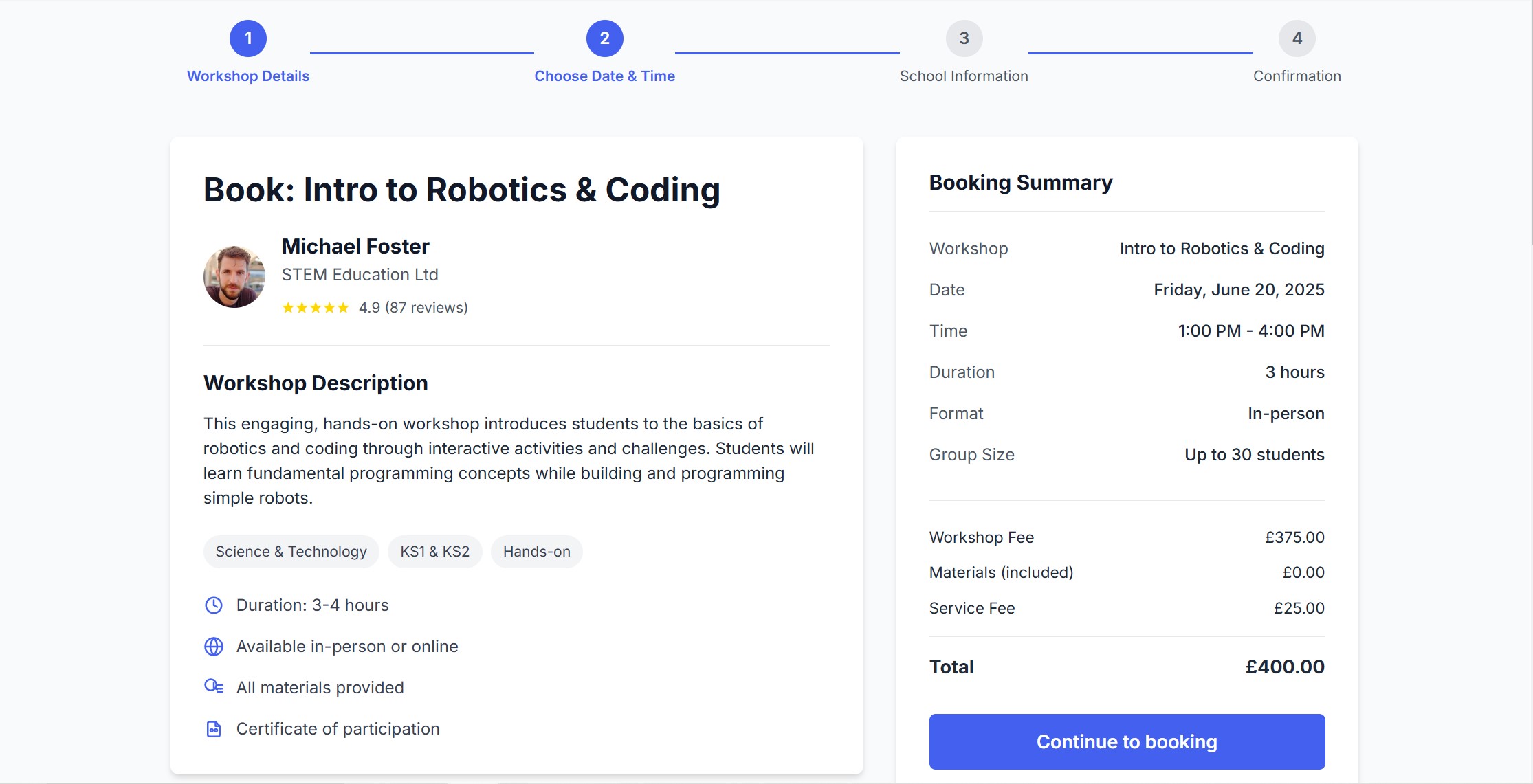Click step 4 Confirmation circle
Screen dimensions: 1533x784
(x=1297, y=38)
